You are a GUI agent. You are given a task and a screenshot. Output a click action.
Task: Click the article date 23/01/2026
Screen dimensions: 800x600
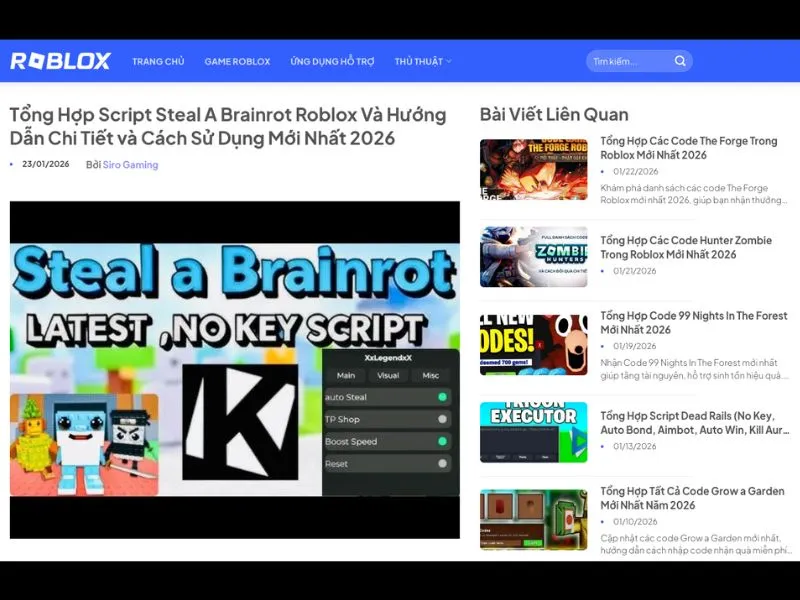pyautogui.click(x=45, y=164)
